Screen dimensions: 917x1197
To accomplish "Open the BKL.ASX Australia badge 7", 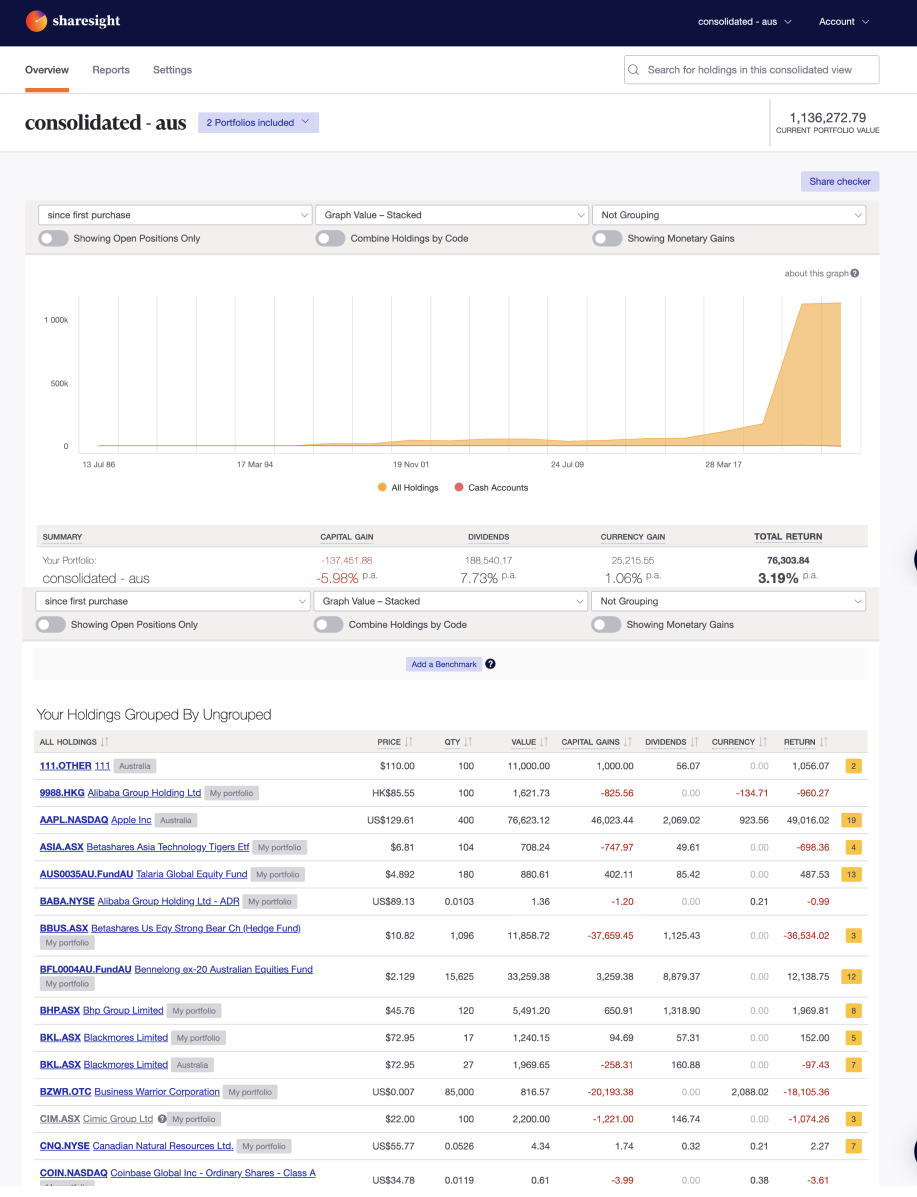I will pos(854,1065).
